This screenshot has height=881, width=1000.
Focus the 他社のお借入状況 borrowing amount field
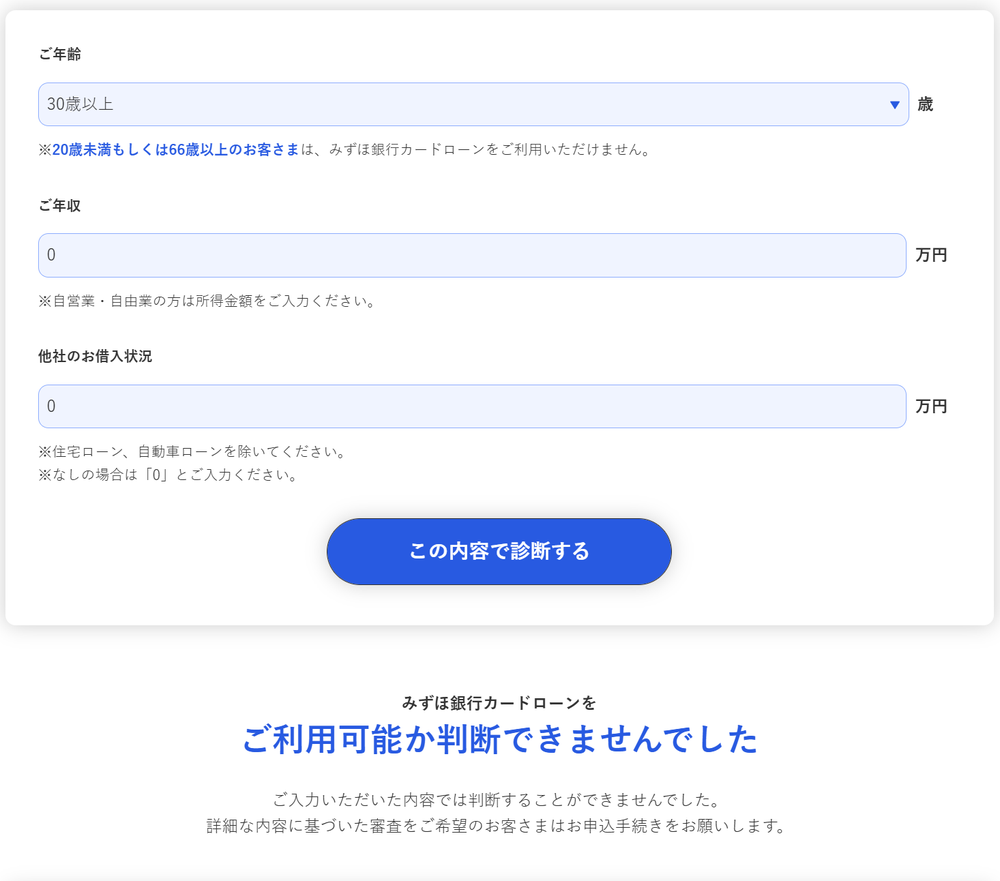pos(472,406)
